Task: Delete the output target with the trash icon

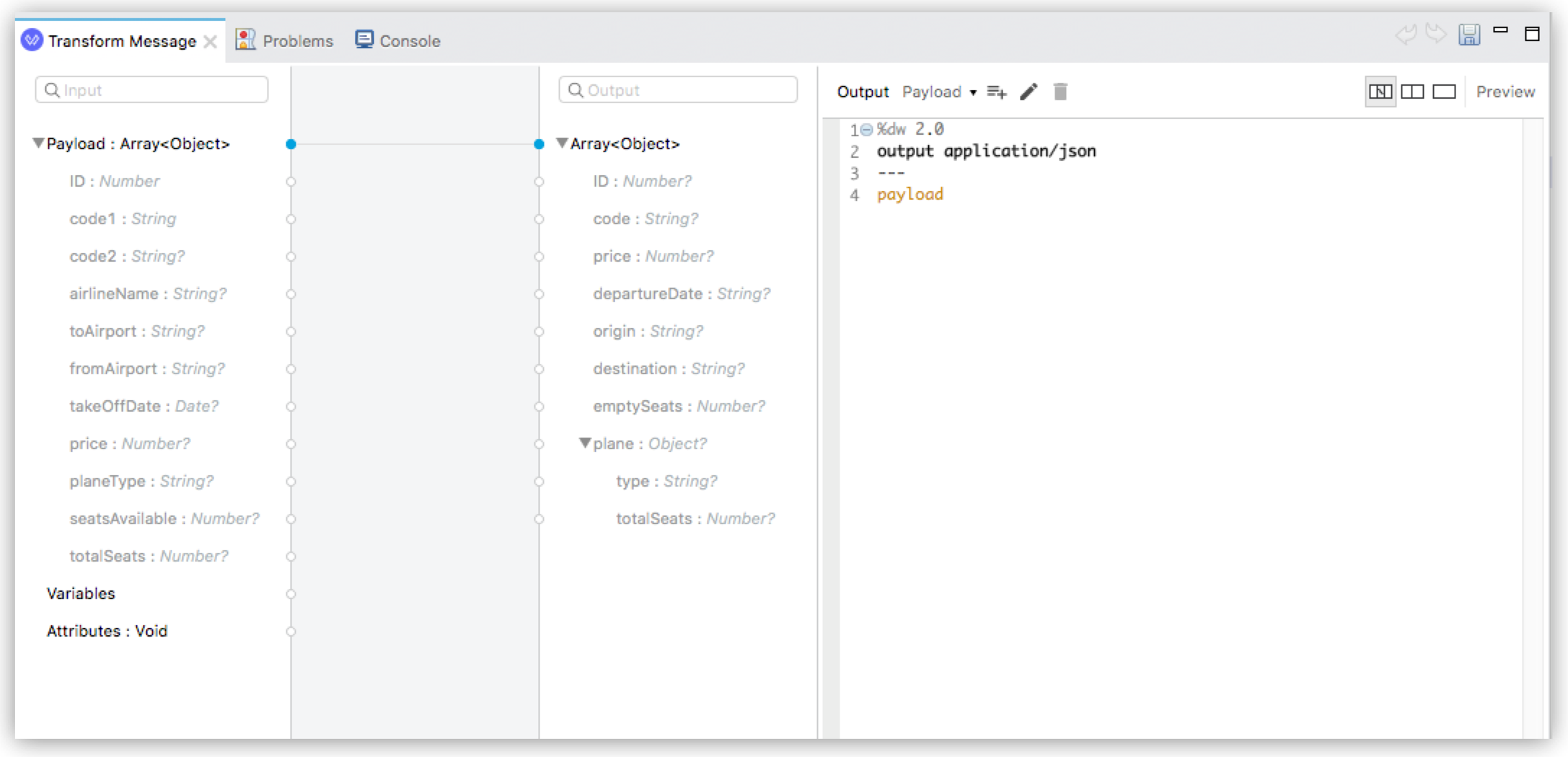Action: click(x=1060, y=92)
